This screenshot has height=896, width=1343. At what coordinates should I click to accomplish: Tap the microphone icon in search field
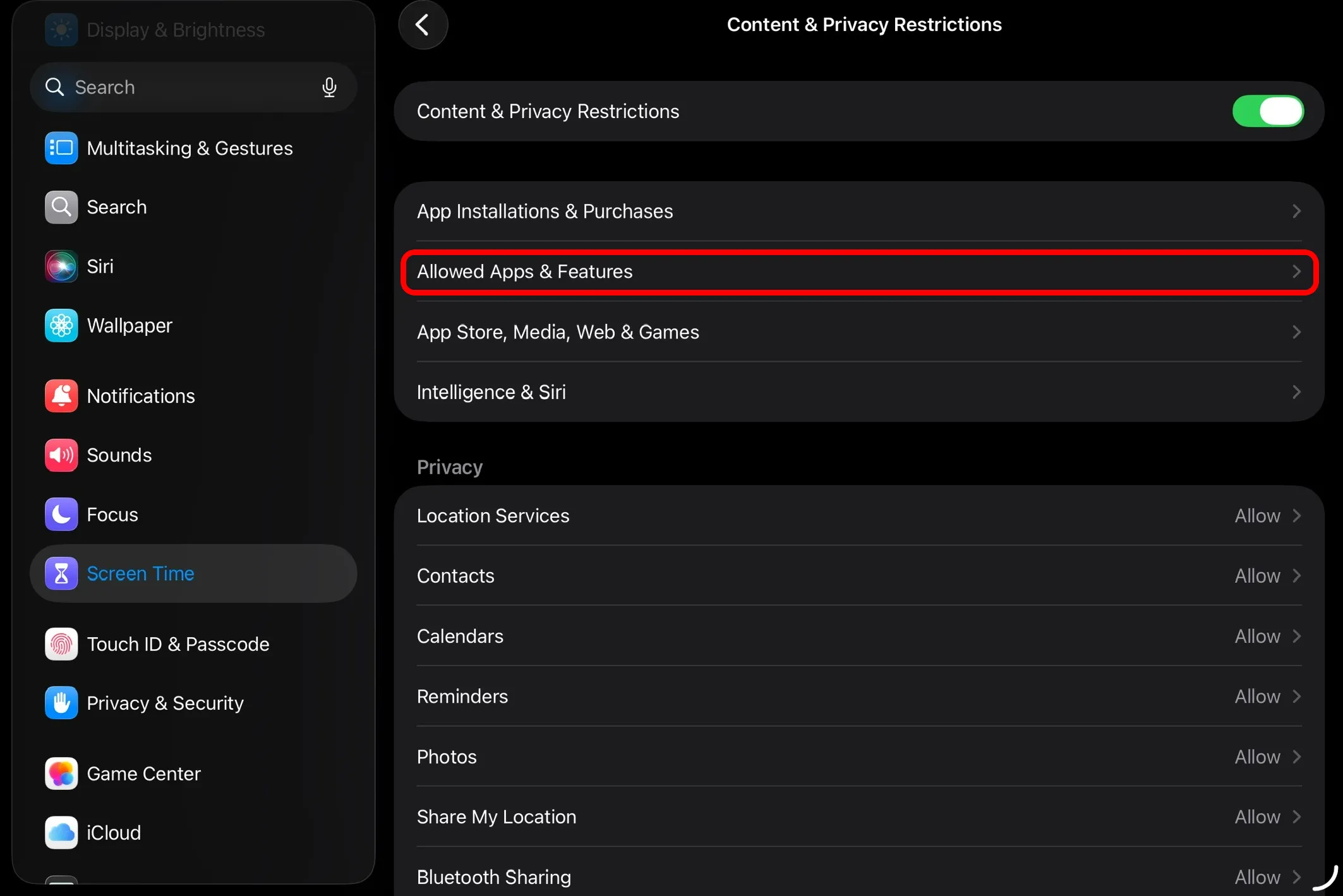(x=329, y=87)
